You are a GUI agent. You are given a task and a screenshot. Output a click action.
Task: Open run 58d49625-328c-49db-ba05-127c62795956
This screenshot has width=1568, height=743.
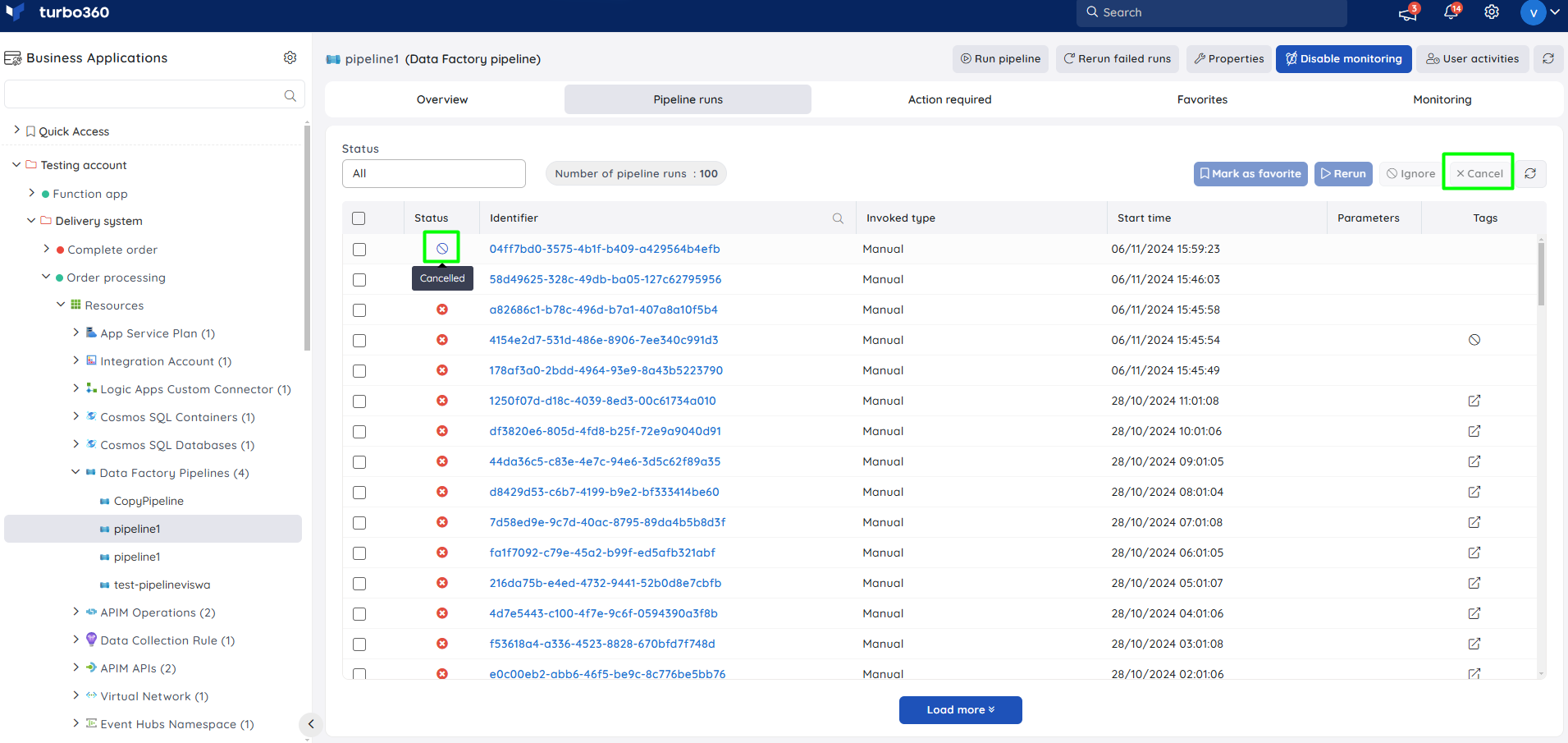click(606, 279)
